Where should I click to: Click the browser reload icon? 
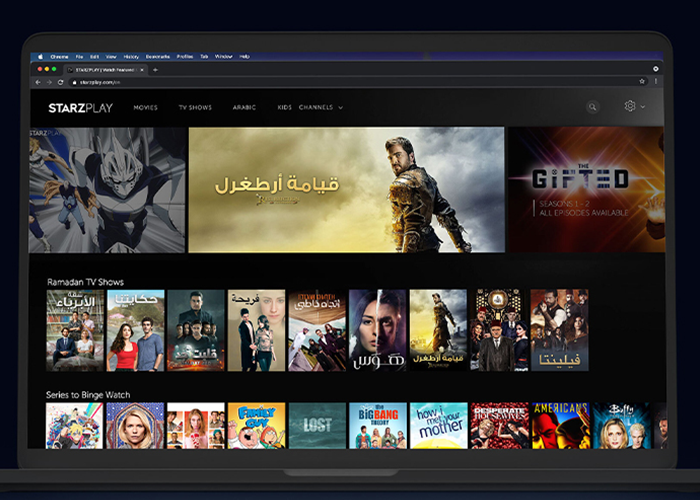click(x=58, y=81)
